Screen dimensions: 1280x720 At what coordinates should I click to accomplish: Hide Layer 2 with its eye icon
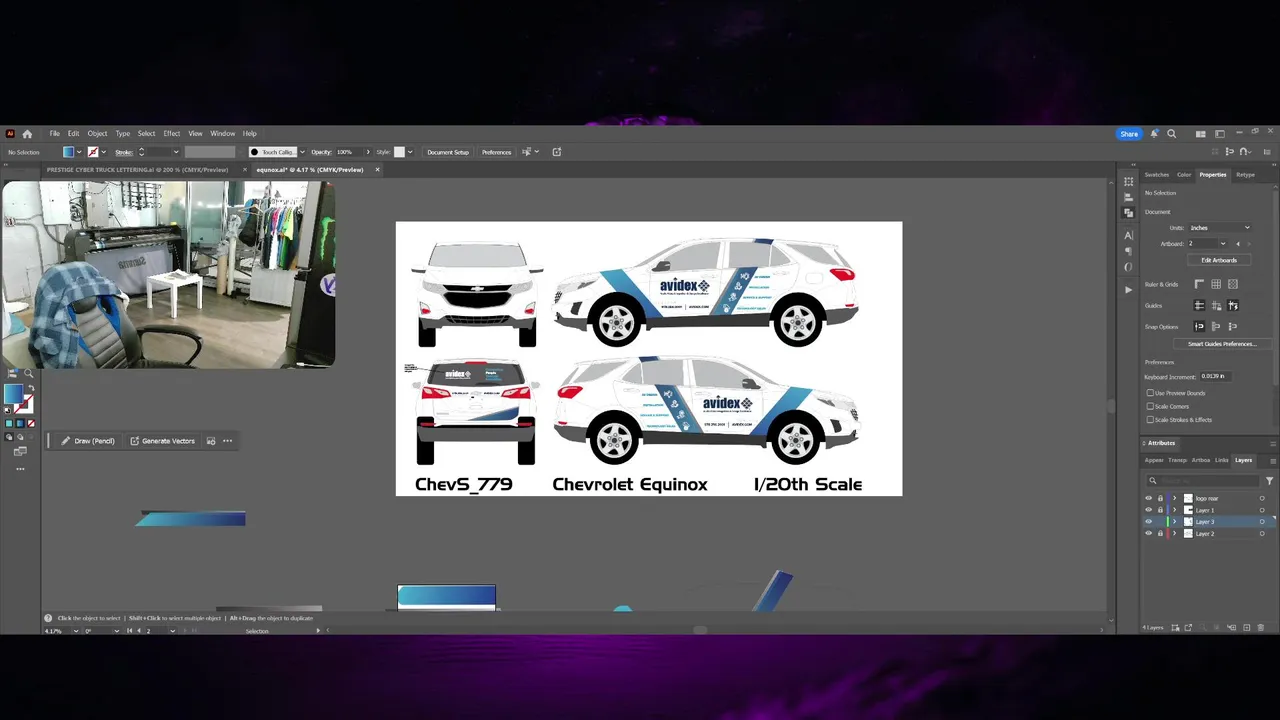[1148, 533]
